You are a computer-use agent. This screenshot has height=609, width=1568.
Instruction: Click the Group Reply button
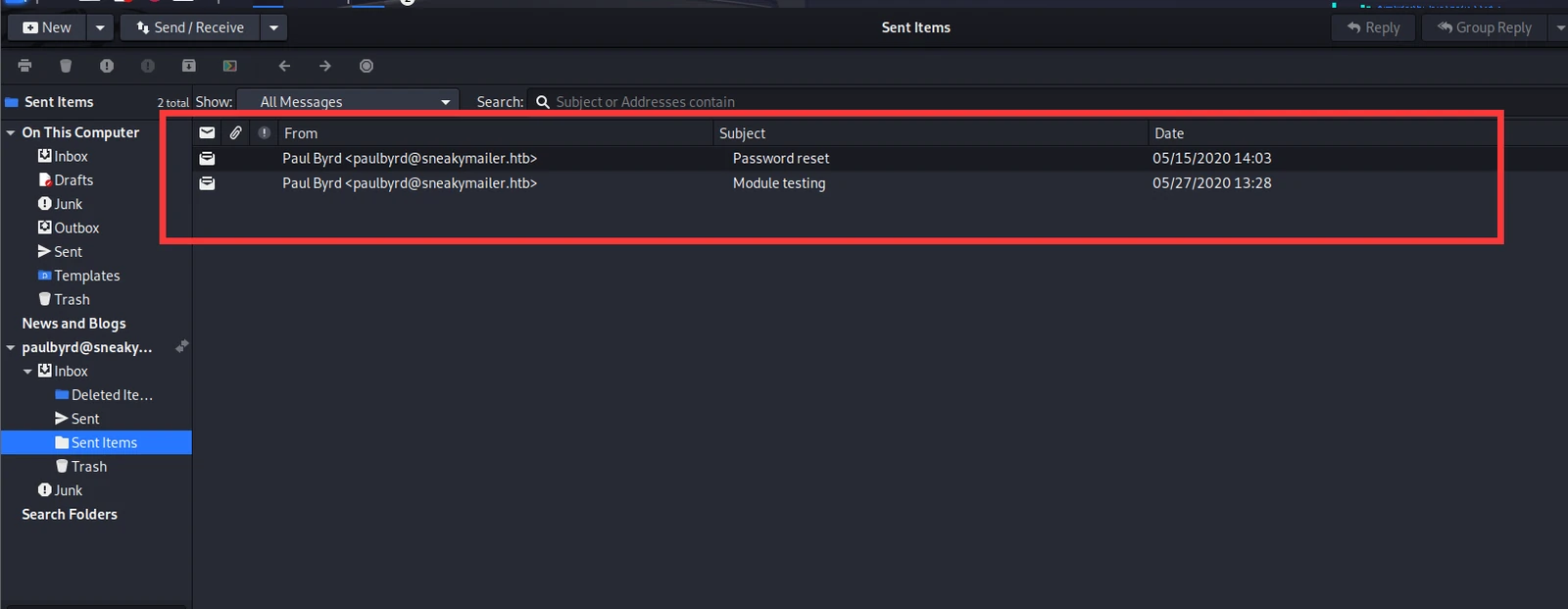[x=1485, y=27]
